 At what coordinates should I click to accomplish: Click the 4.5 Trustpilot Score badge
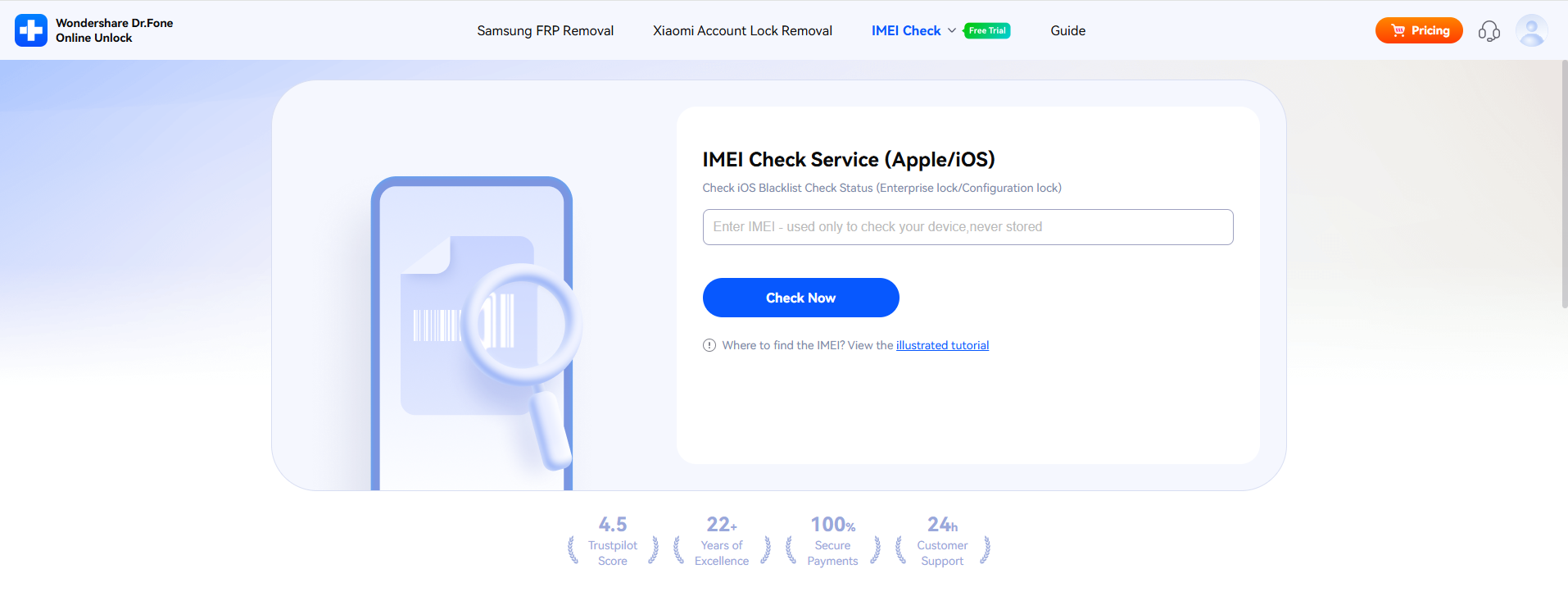613,540
